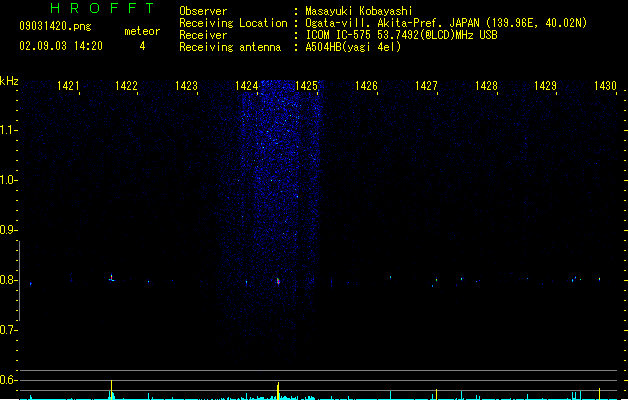Viewport: 629px width, 400px height.
Task: Click the timestamp 02.09.03 14:20
Action: pyautogui.click(x=61, y=46)
